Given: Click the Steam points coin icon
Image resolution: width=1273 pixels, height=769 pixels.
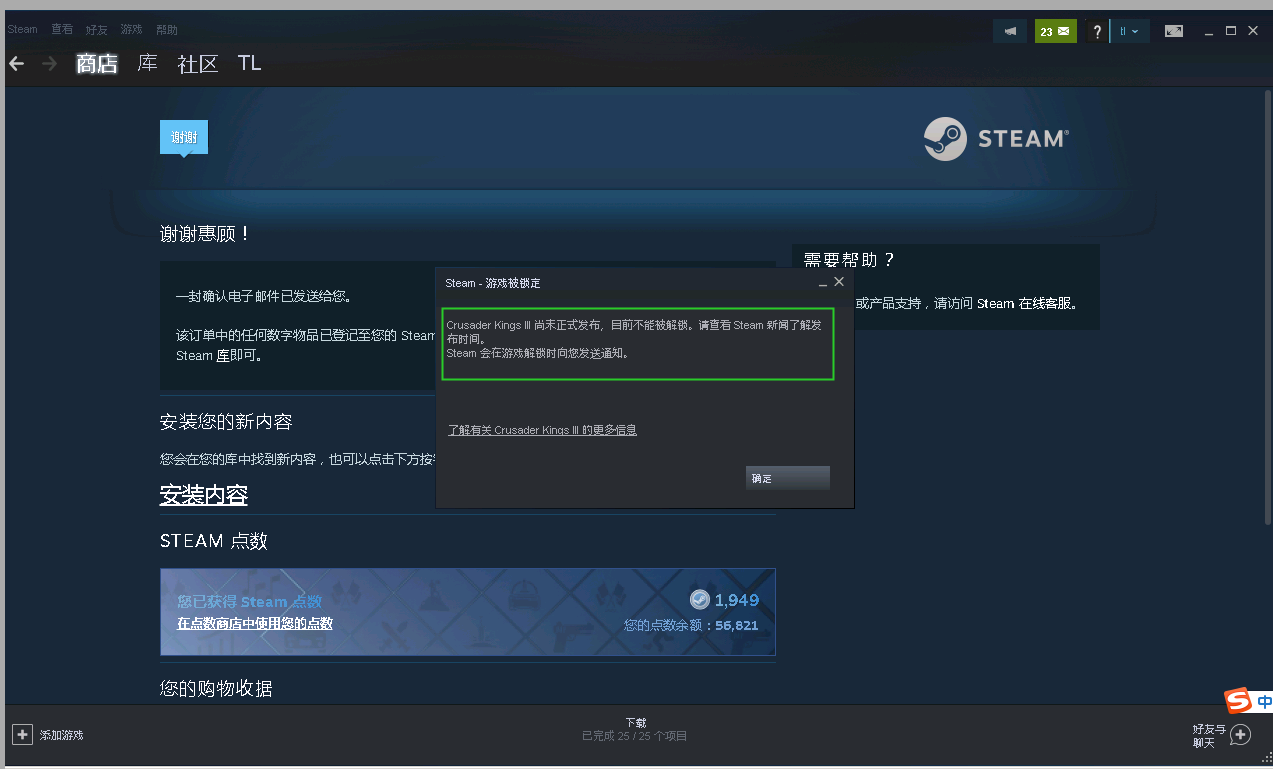Looking at the screenshot, I should point(700,600).
